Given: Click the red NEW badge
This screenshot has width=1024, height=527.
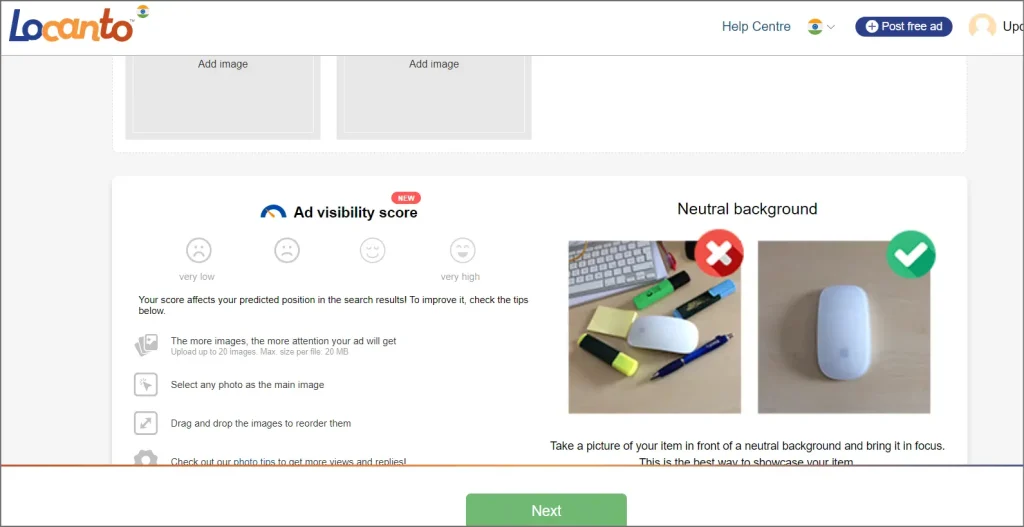Looking at the screenshot, I should click(x=406, y=197).
